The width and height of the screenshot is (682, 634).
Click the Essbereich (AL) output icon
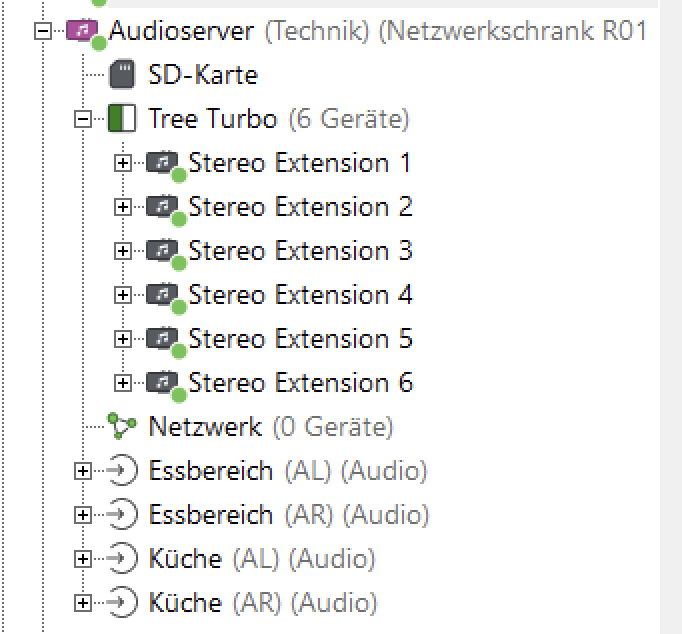122,471
